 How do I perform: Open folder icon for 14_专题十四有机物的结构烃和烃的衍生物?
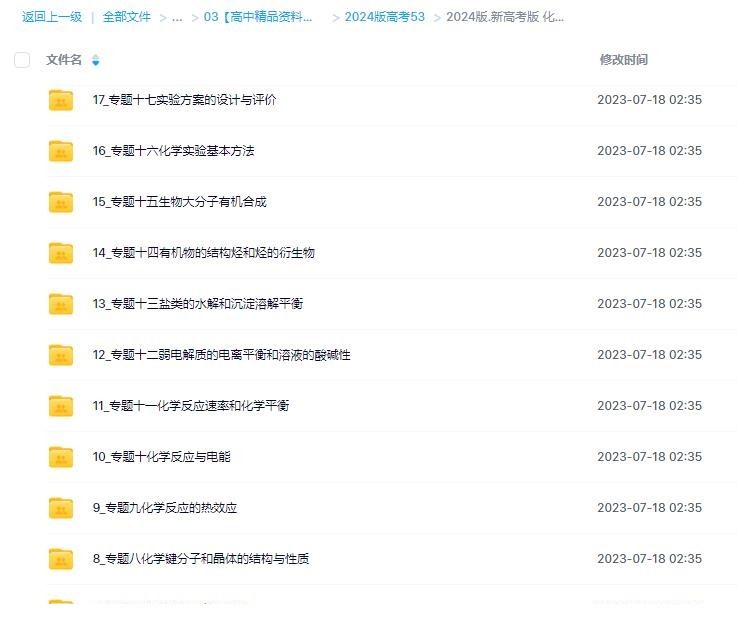pyautogui.click(x=61, y=253)
